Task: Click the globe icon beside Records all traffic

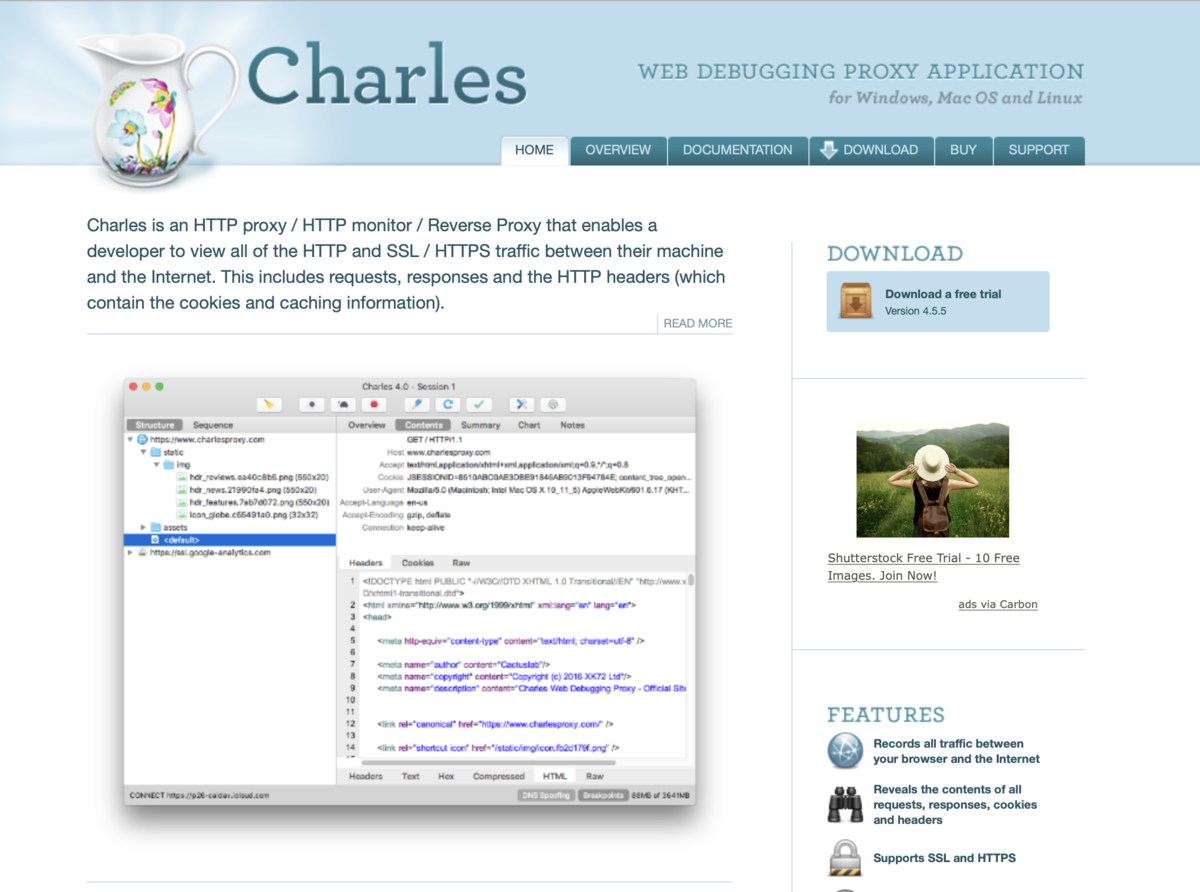Action: pyautogui.click(x=845, y=751)
